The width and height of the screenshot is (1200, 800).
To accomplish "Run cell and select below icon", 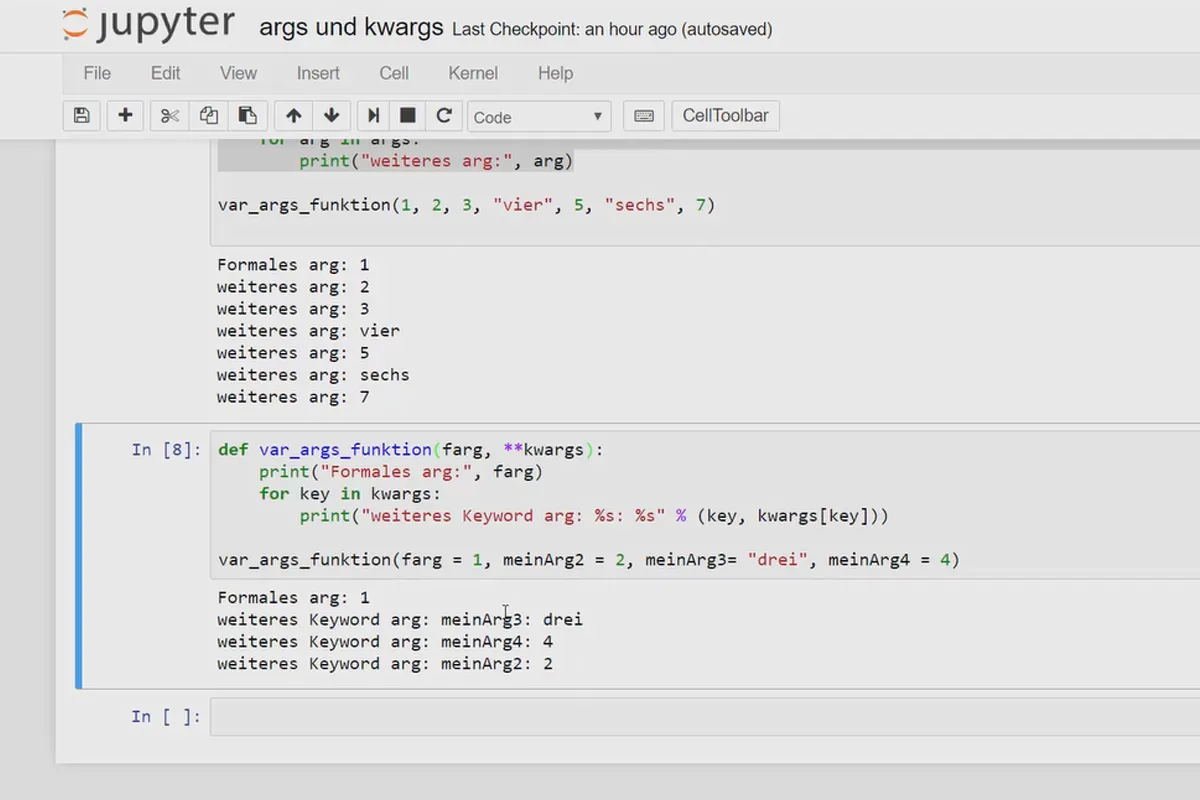I will pos(372,116).
